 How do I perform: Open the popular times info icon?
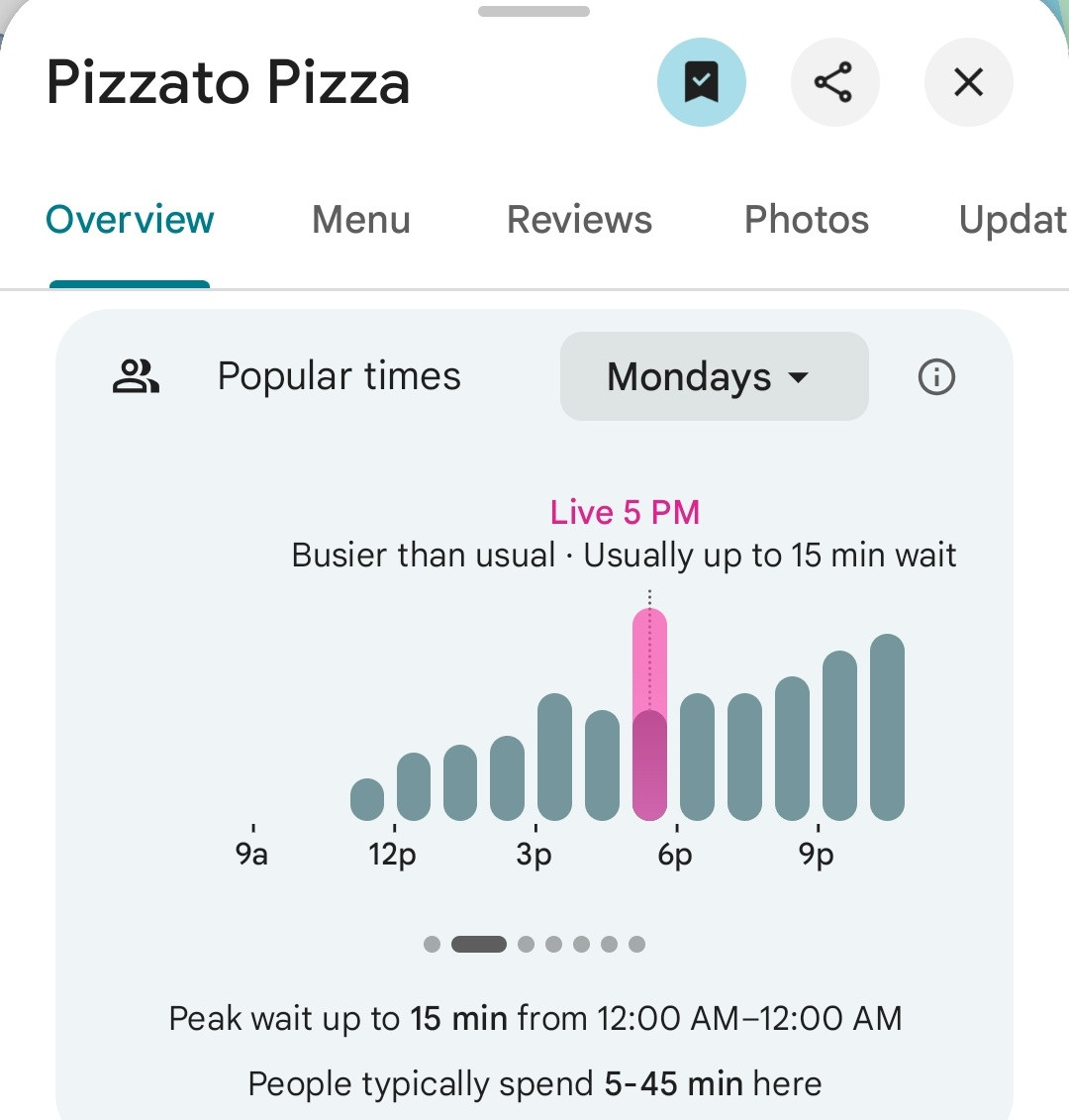click(936, 377)
